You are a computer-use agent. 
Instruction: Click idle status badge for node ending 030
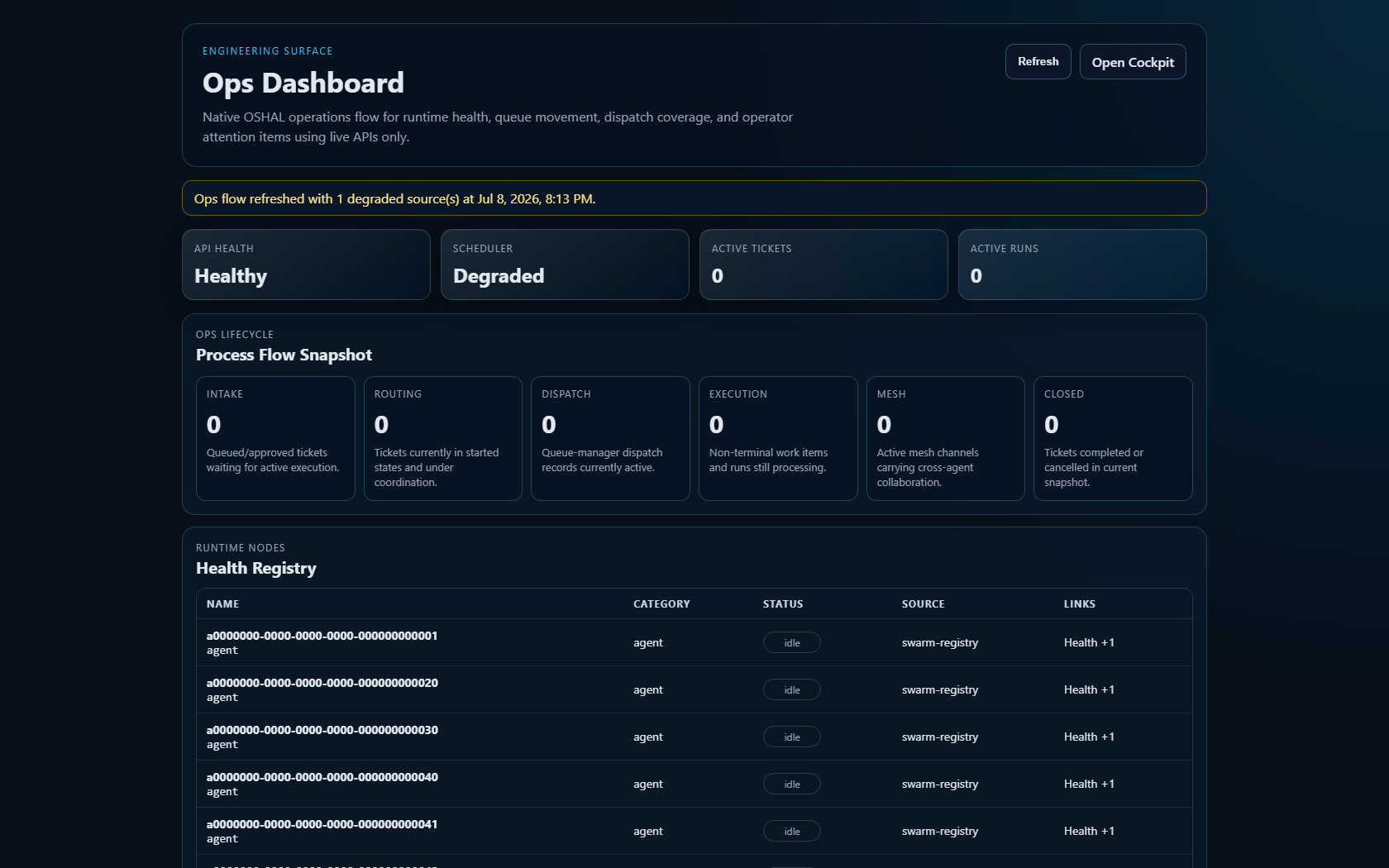792,737
